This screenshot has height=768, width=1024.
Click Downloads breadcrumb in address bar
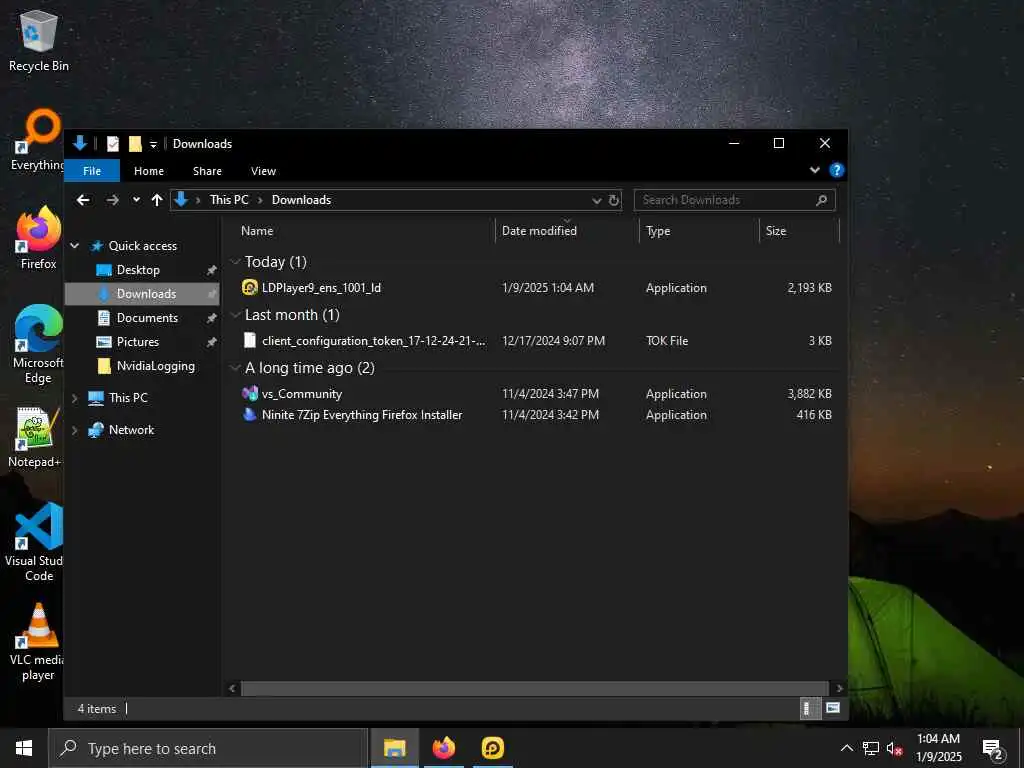tap(301, 200)
